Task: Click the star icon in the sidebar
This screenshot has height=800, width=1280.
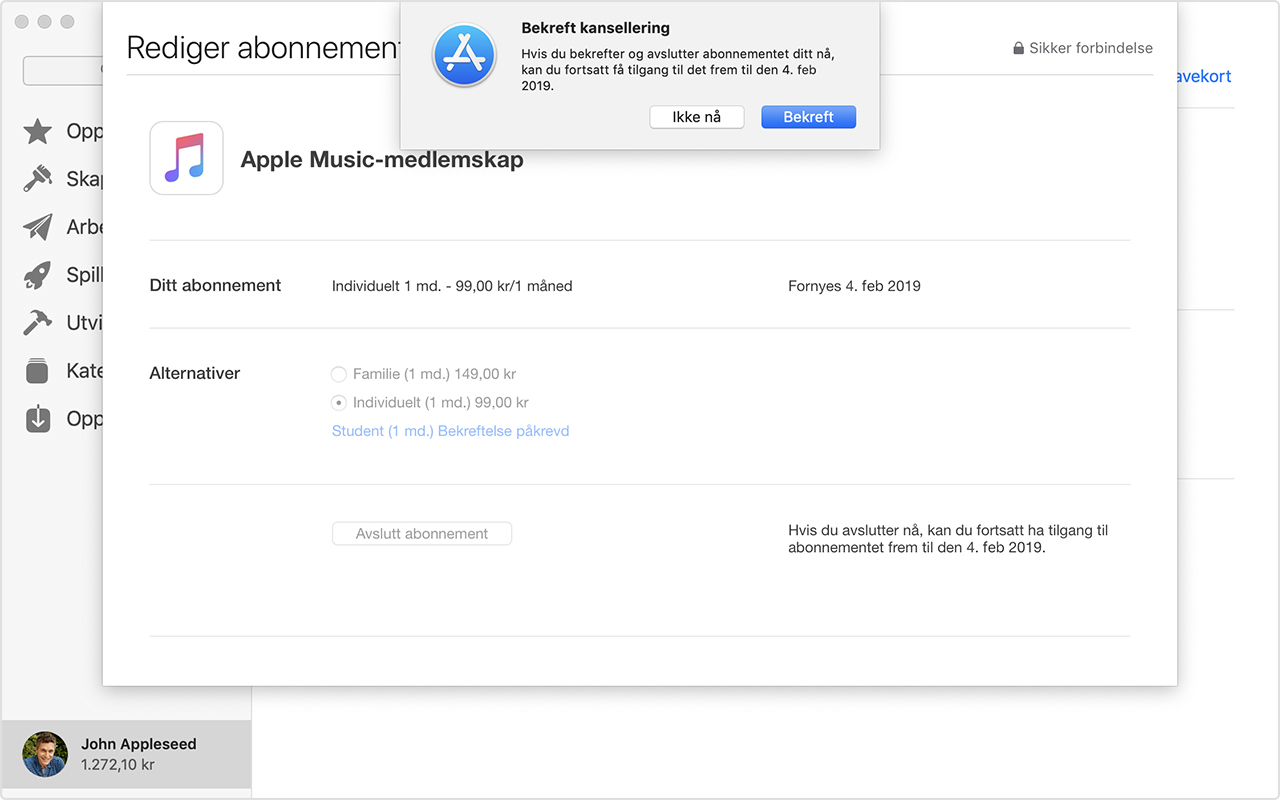Action: (38, 131)
